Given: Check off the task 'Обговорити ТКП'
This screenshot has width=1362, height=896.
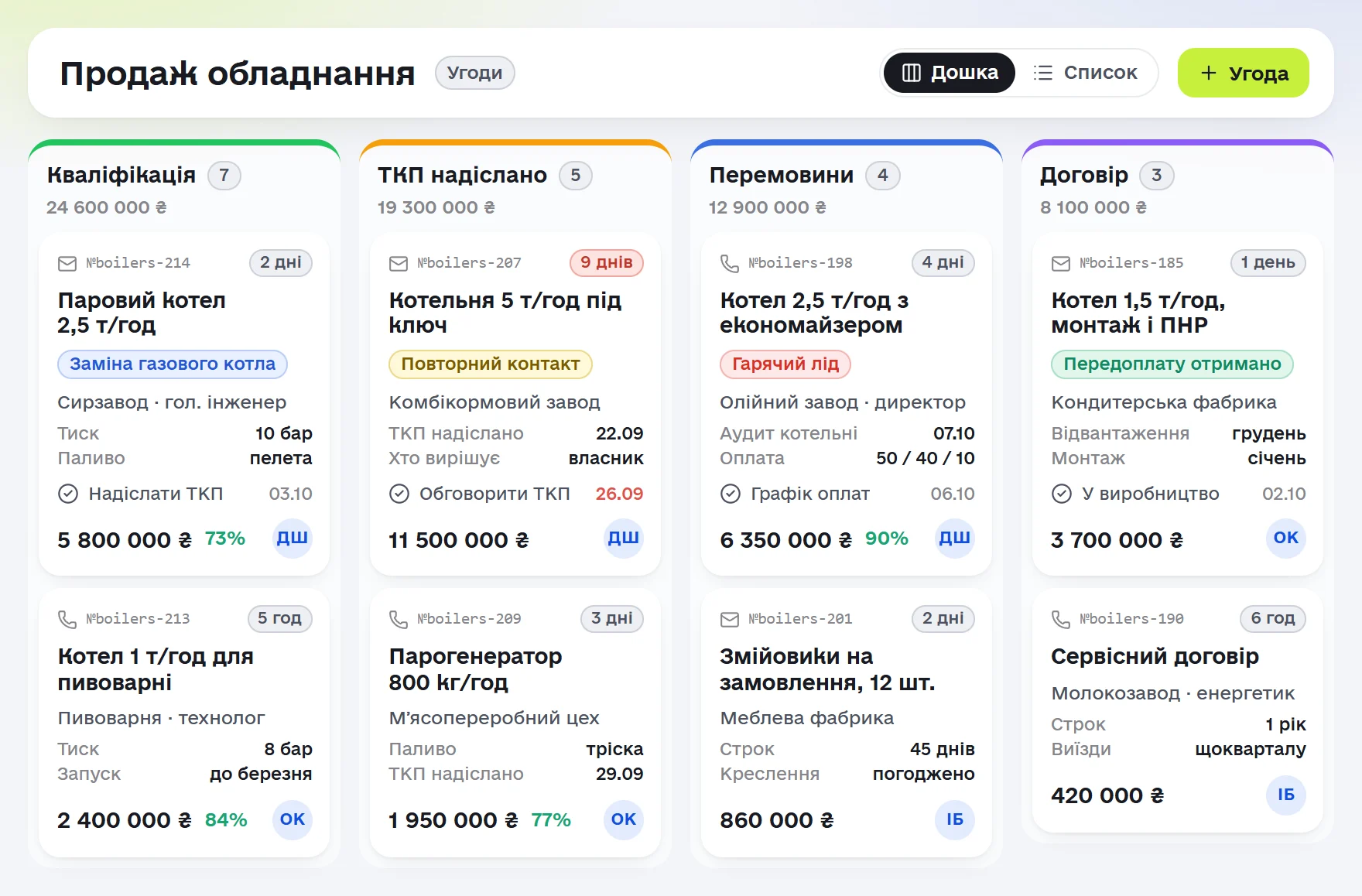Looking at the screenshot, I should (x=399, y=494).
